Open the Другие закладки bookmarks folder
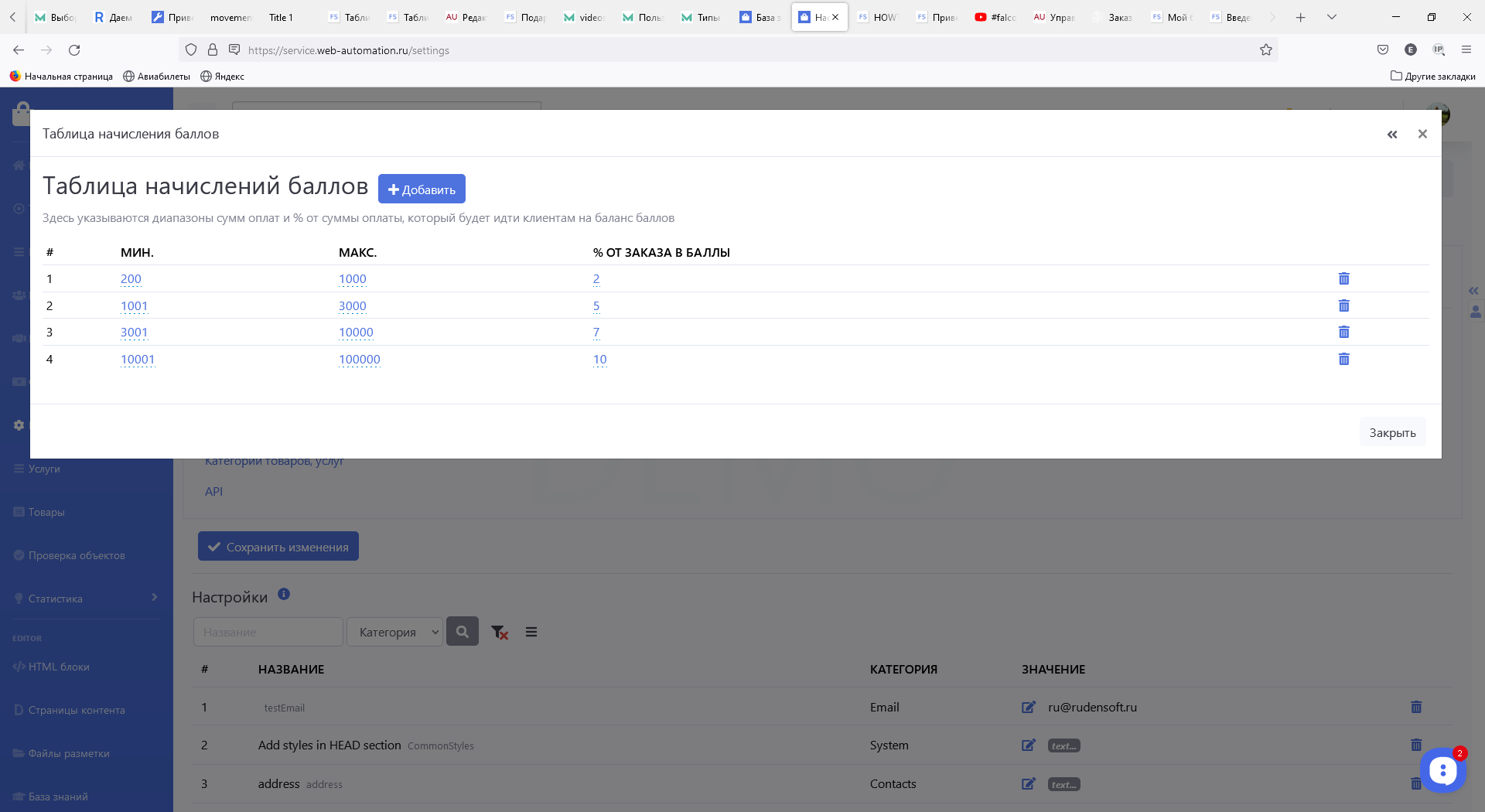The image size is (1485, 812). point(1432,77)
